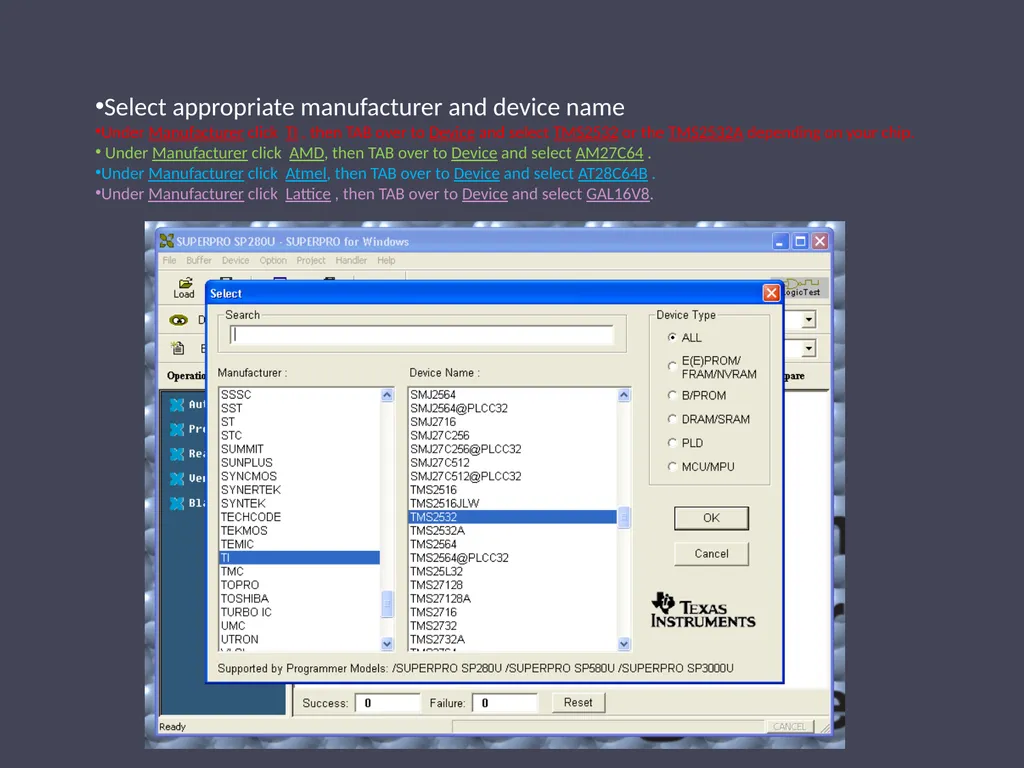Click the Auto operation icon in blue panel
This screenshot has height=768, width=1024.
pos(177,405)
